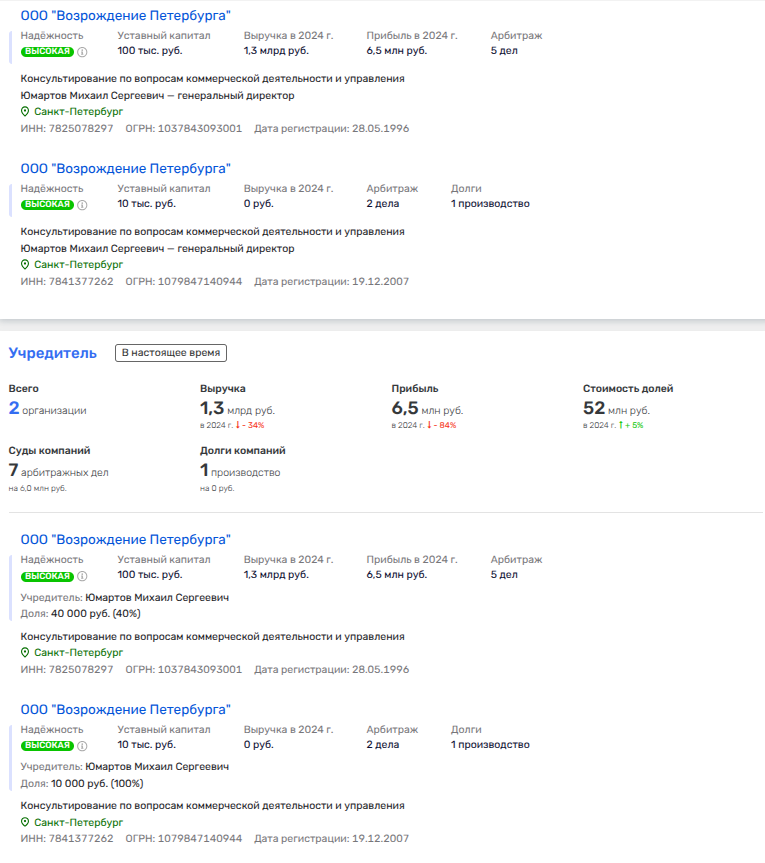Click Санкт-Петербург pin icon in 40% share card
The height and width of the screenshot is (863, 765).
[x=26, y=653]
